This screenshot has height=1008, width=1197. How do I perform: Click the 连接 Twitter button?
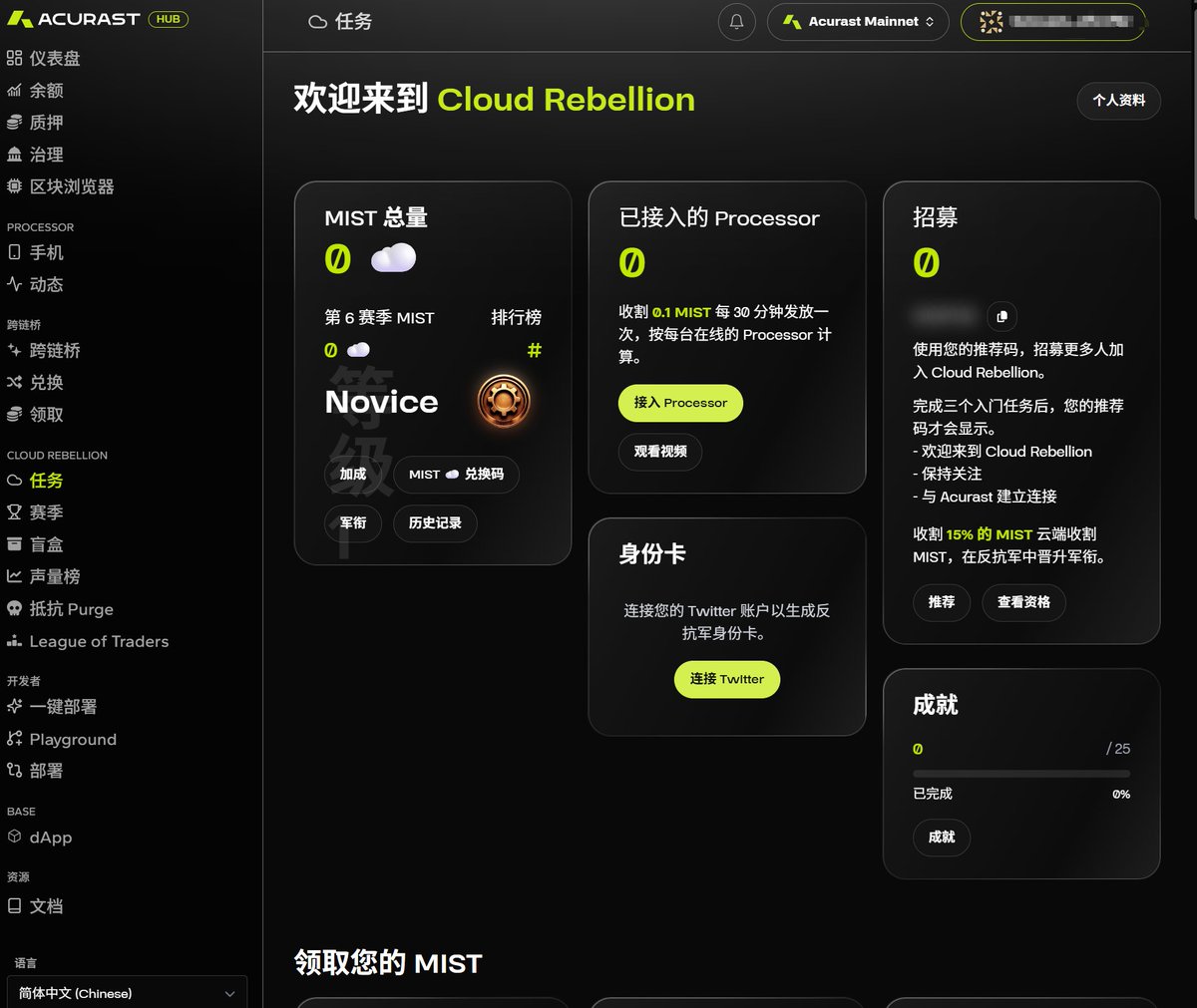tap(727, 679)
